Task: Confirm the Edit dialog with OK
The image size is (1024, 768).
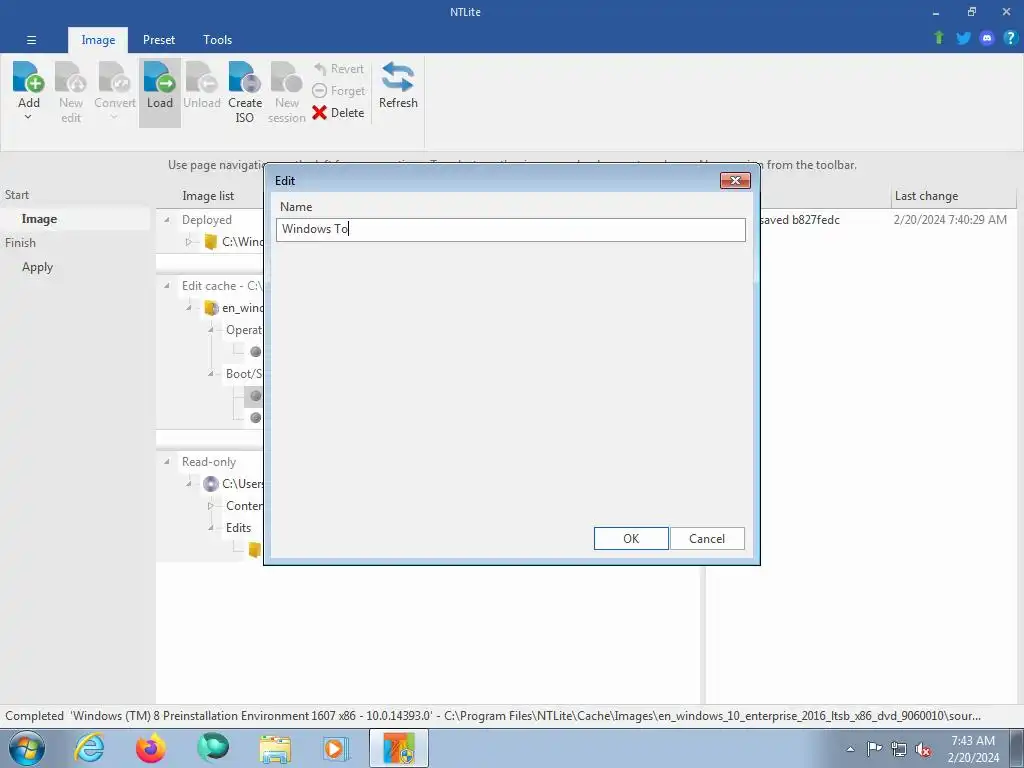Action: (631, 539)
